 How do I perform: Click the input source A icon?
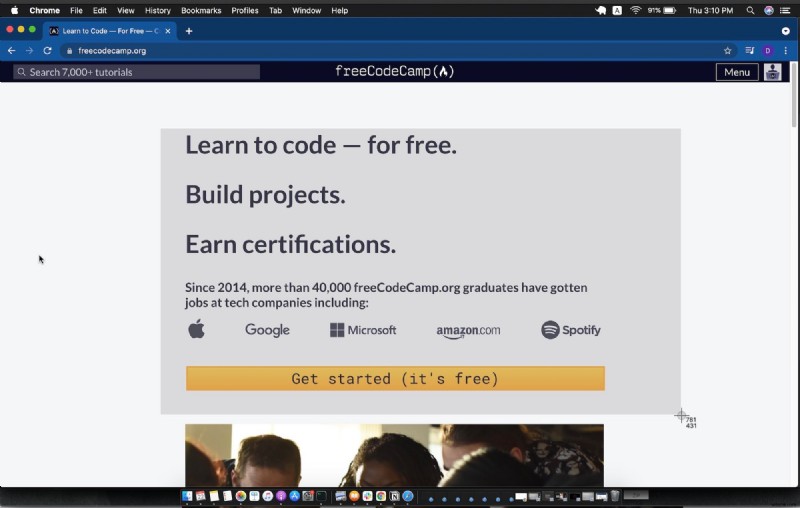617,10
